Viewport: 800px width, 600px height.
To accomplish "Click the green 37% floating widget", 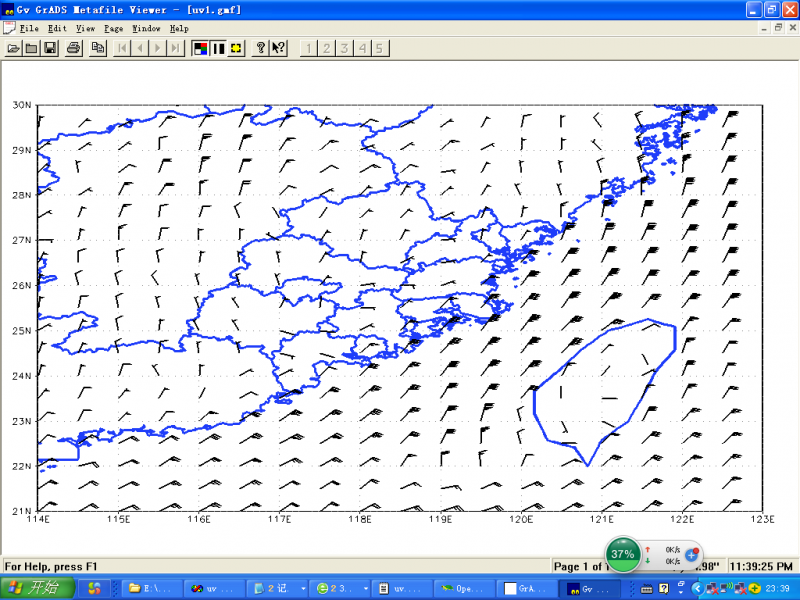I will [x=623, y=553].
